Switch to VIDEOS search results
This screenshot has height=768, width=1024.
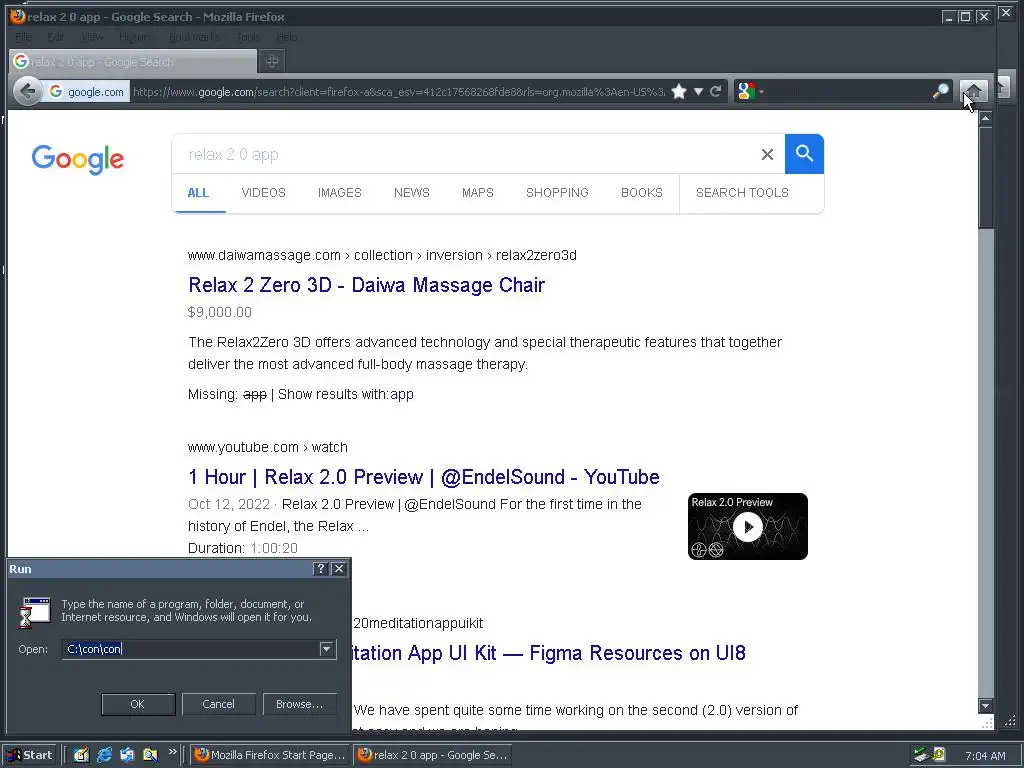click(x=263, y=193)
